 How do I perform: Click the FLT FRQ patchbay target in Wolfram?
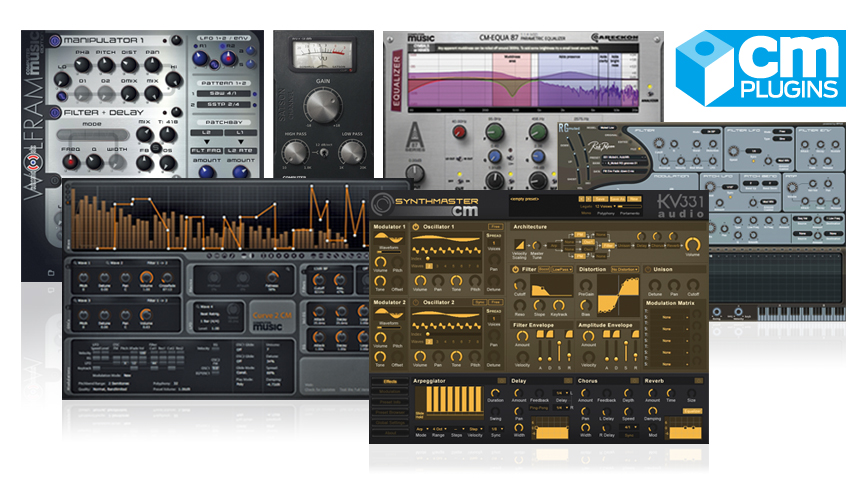206,150
